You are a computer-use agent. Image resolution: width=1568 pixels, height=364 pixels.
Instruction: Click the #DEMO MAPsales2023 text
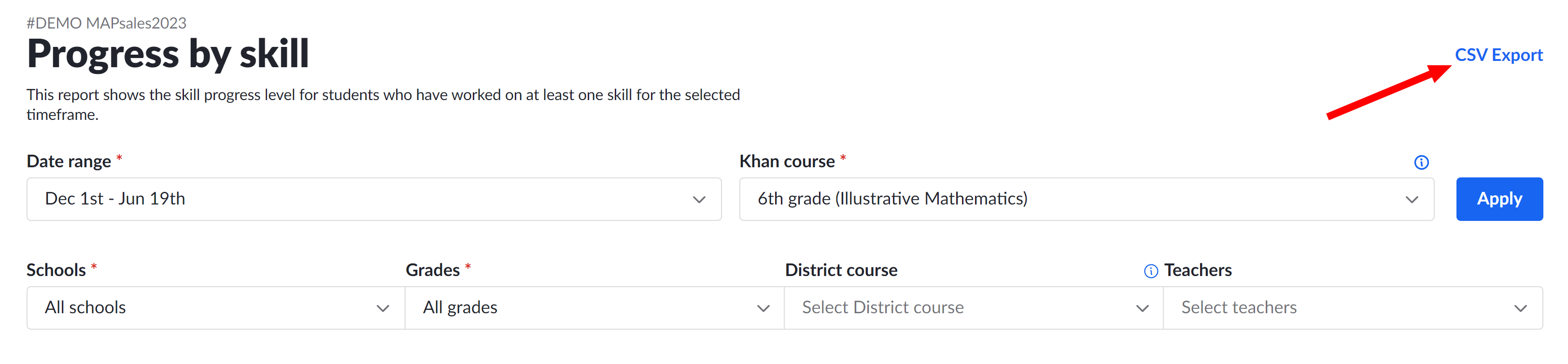pos(107,23)
